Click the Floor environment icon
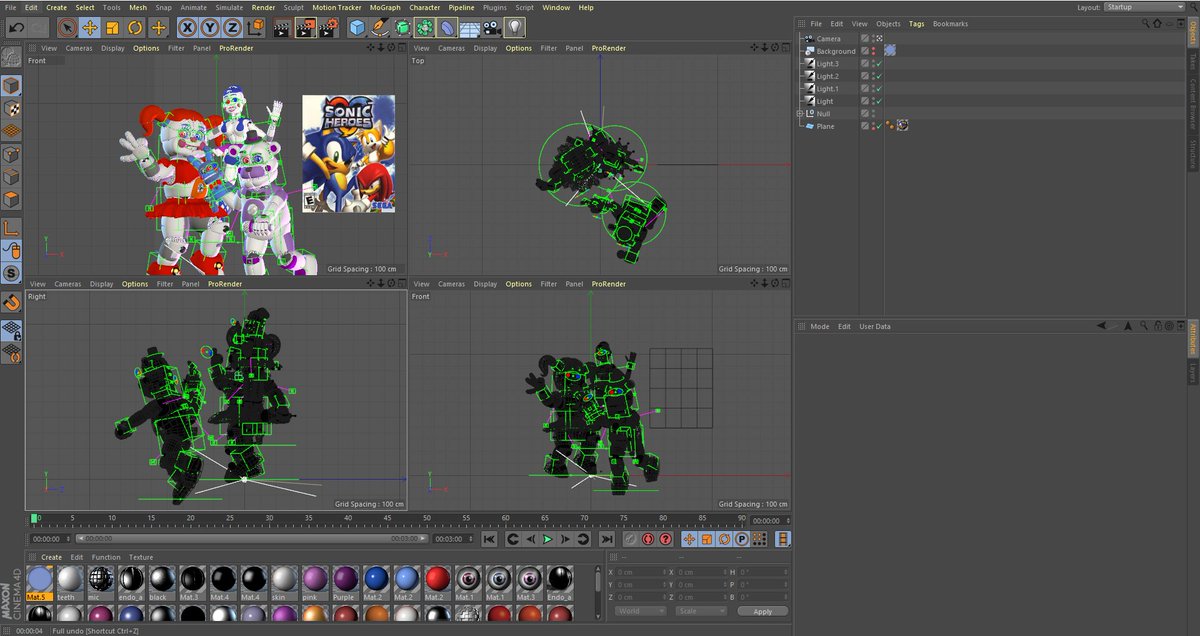This screenshot has width=1200, height=636. (x=468, y=27)
